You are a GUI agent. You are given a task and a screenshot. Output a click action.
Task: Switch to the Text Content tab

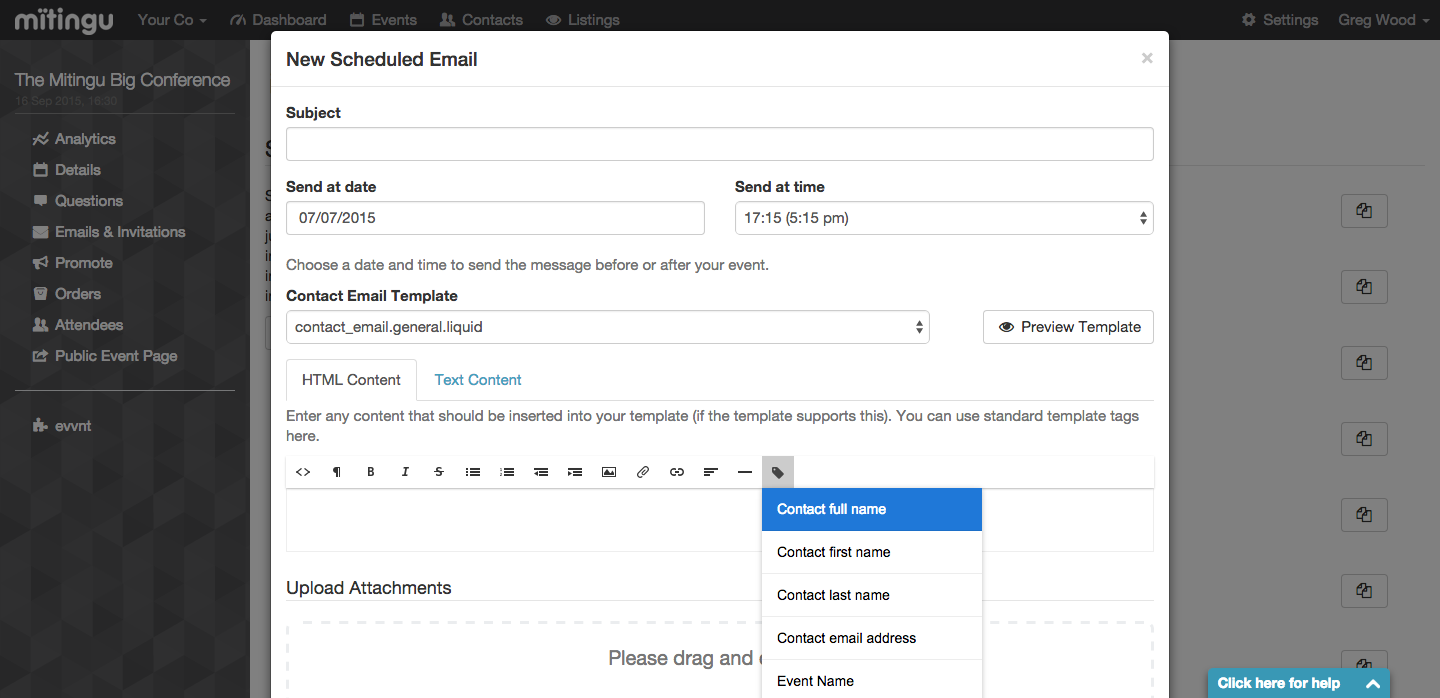[478, 380]
